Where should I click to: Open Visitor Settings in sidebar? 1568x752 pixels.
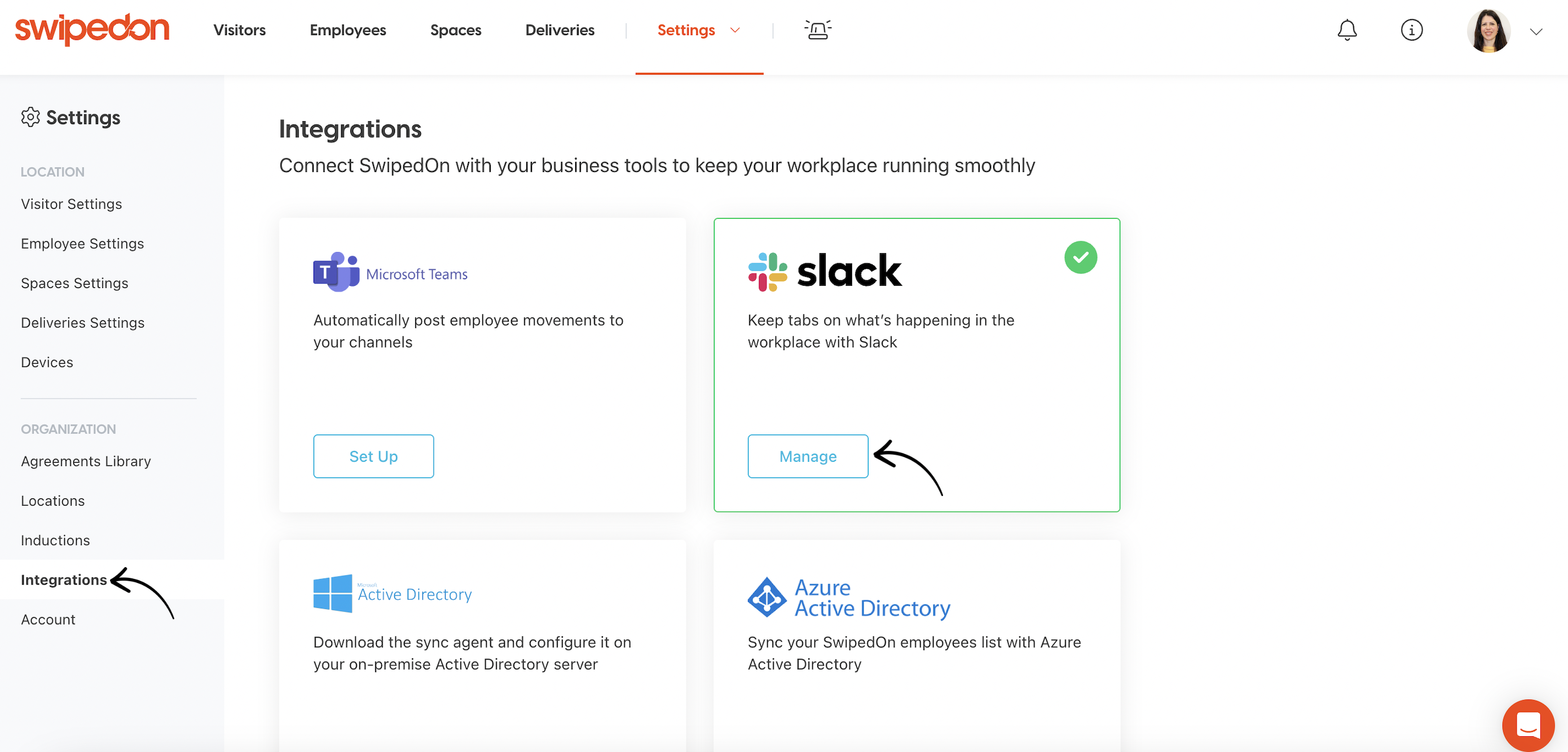coord(71,204)
